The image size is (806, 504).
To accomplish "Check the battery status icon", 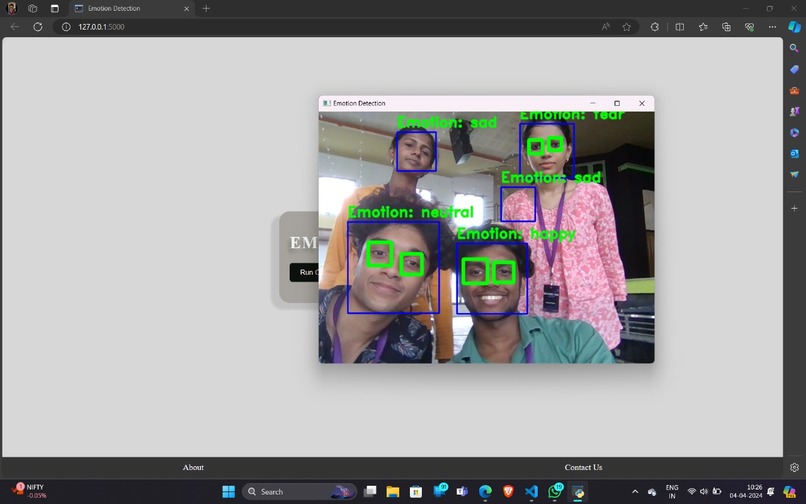I will coord(717,492).
